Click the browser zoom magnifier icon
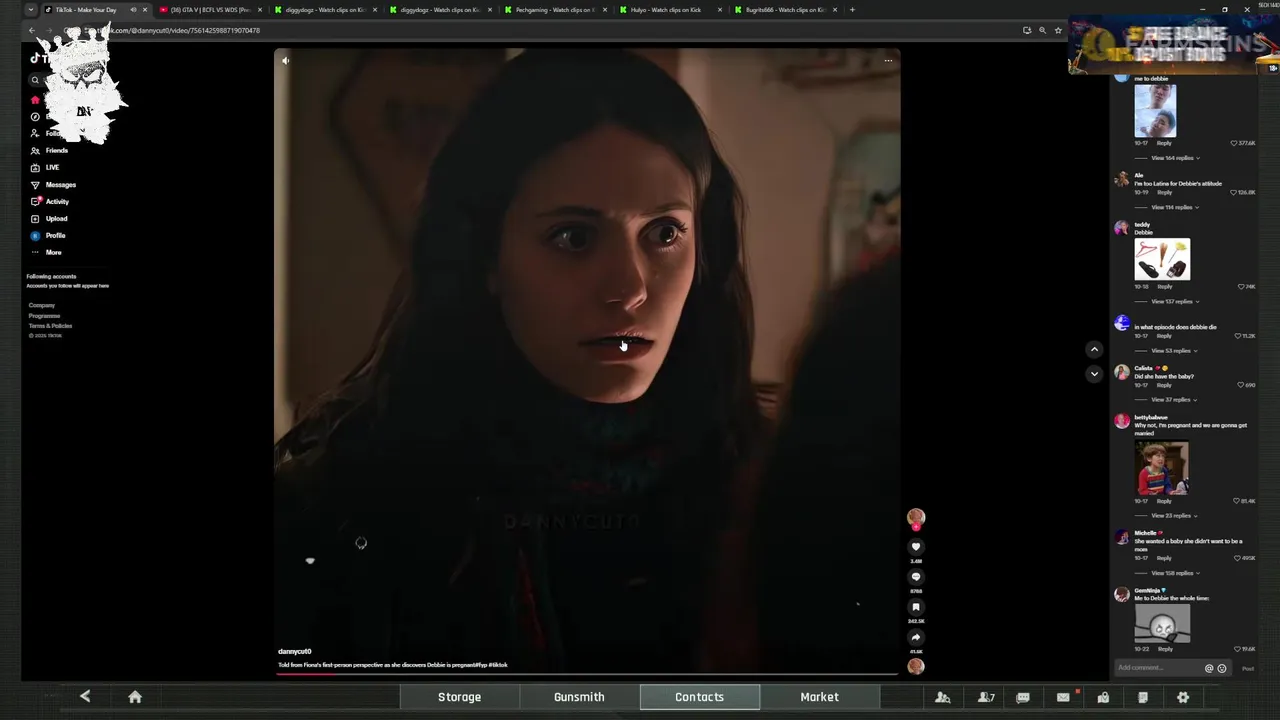This screenshot has width=1280, height=720. [1042, 30]
